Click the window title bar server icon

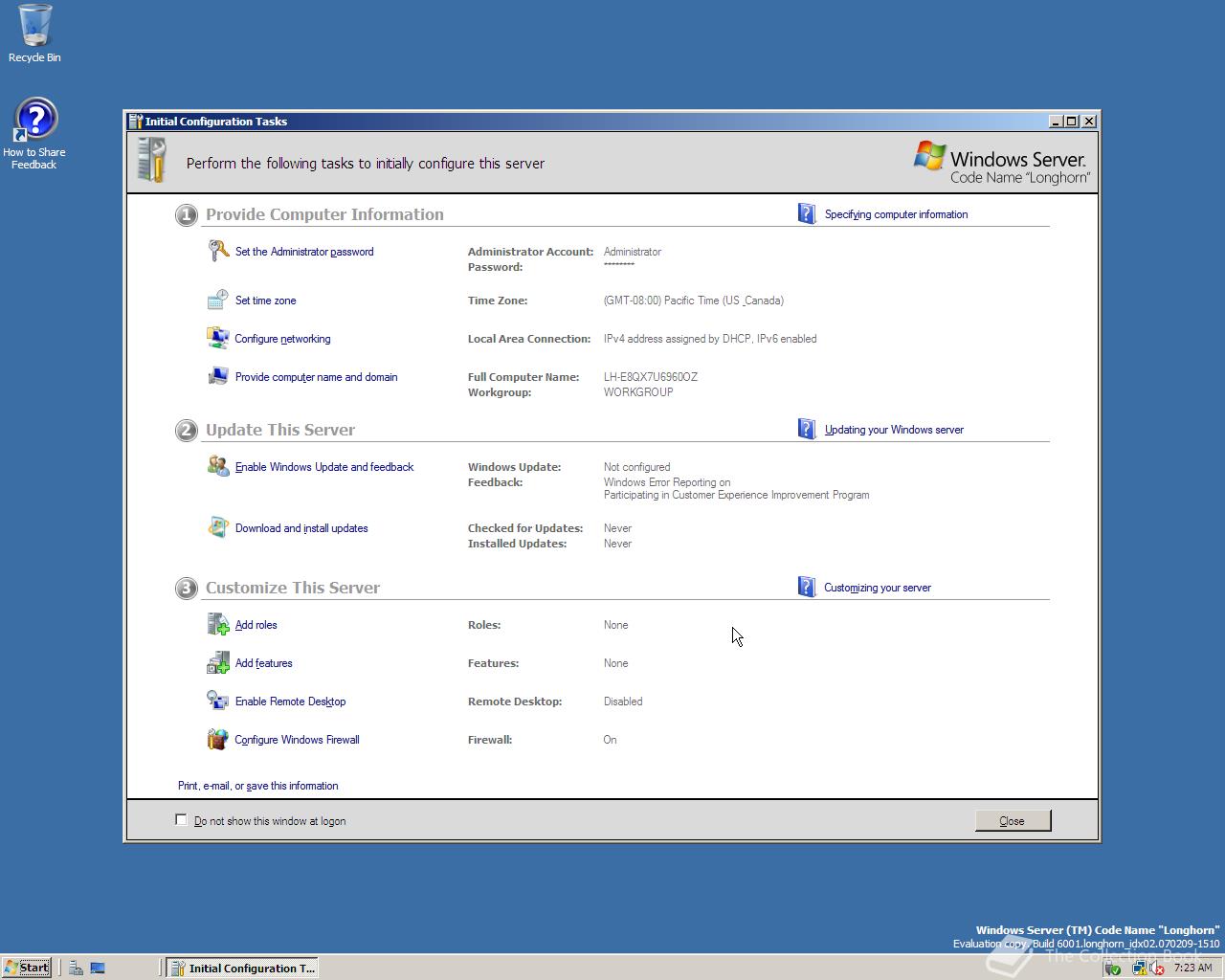pos(136,121)
